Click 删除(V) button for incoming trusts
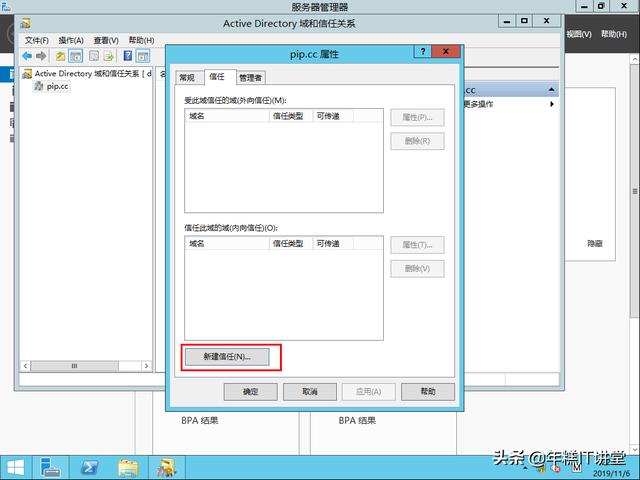Screen dimensions: 640x480 click(417, 269)
